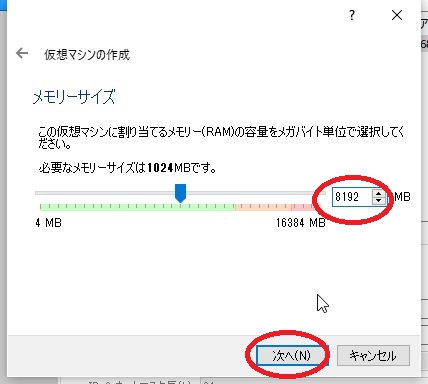
Task: Decrease memory with the spinner down arrow
Action: pos(378,200)
